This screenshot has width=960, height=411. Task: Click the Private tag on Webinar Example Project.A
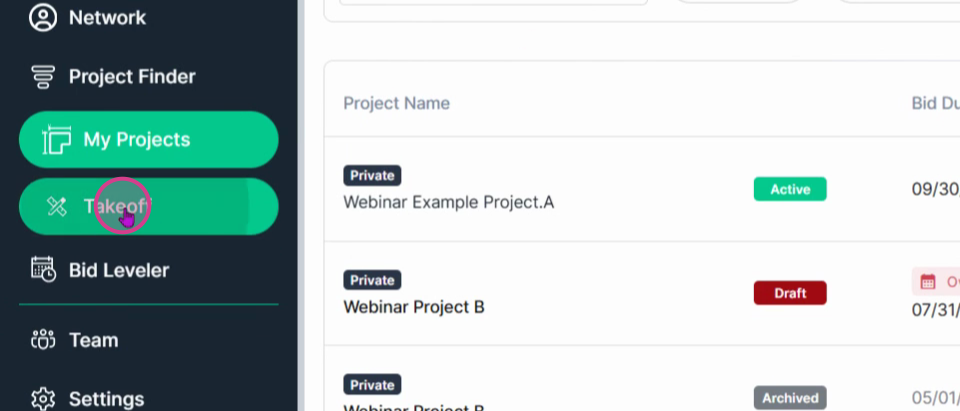372,176
